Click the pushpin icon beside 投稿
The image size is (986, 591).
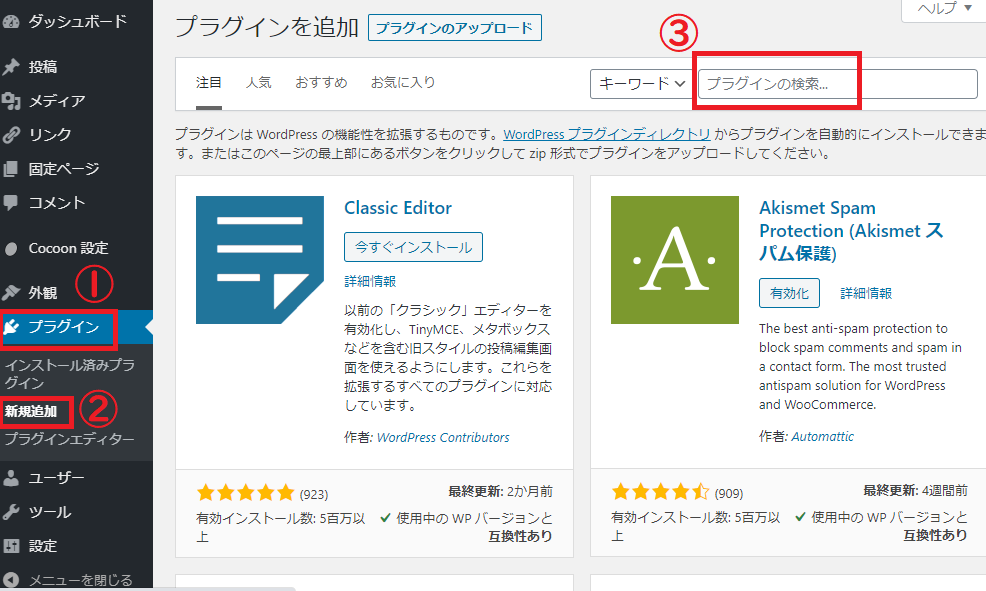click(11, 67)
